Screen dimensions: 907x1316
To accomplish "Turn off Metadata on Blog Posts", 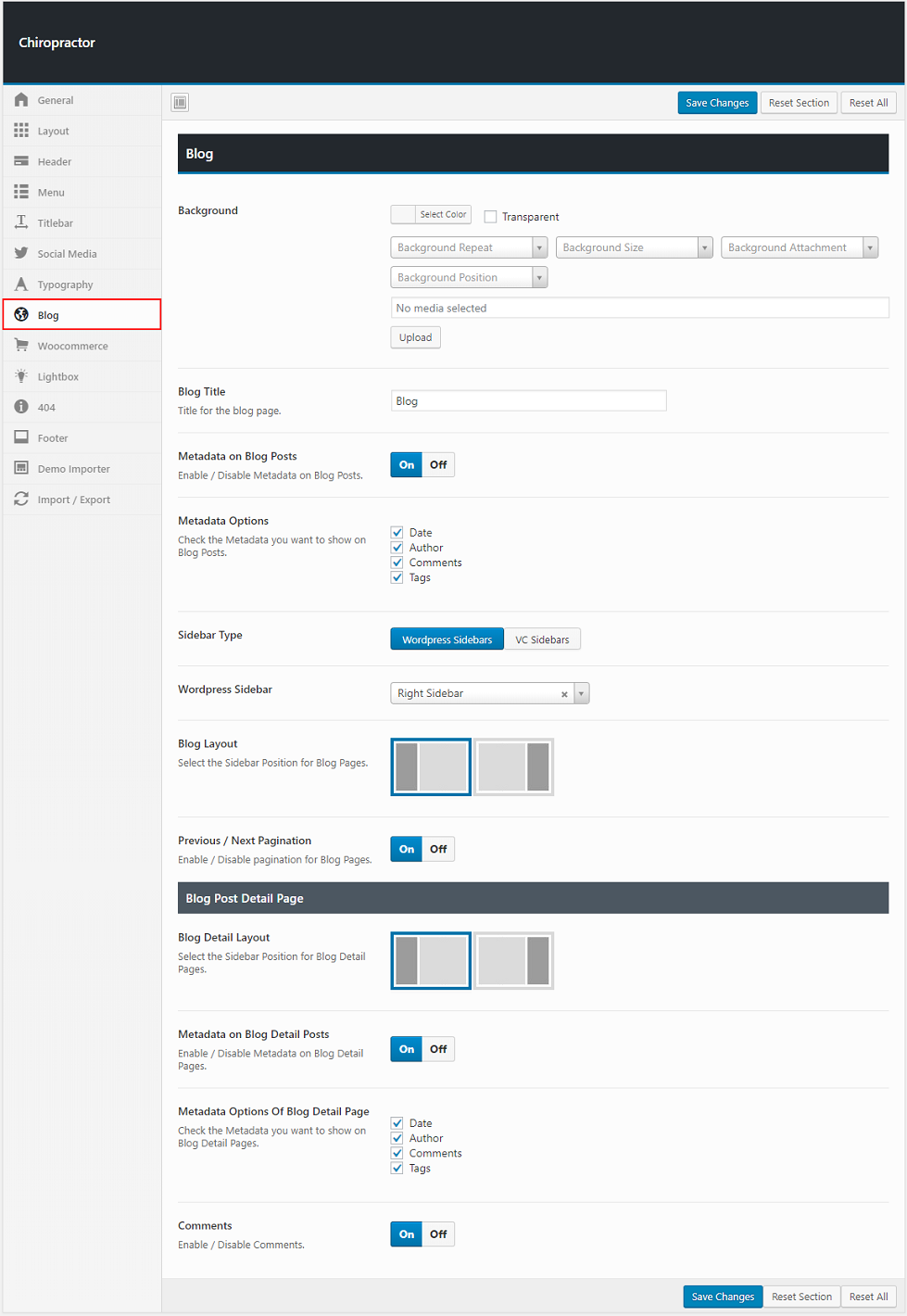I will pyautogui.click(x=438, y=465).
